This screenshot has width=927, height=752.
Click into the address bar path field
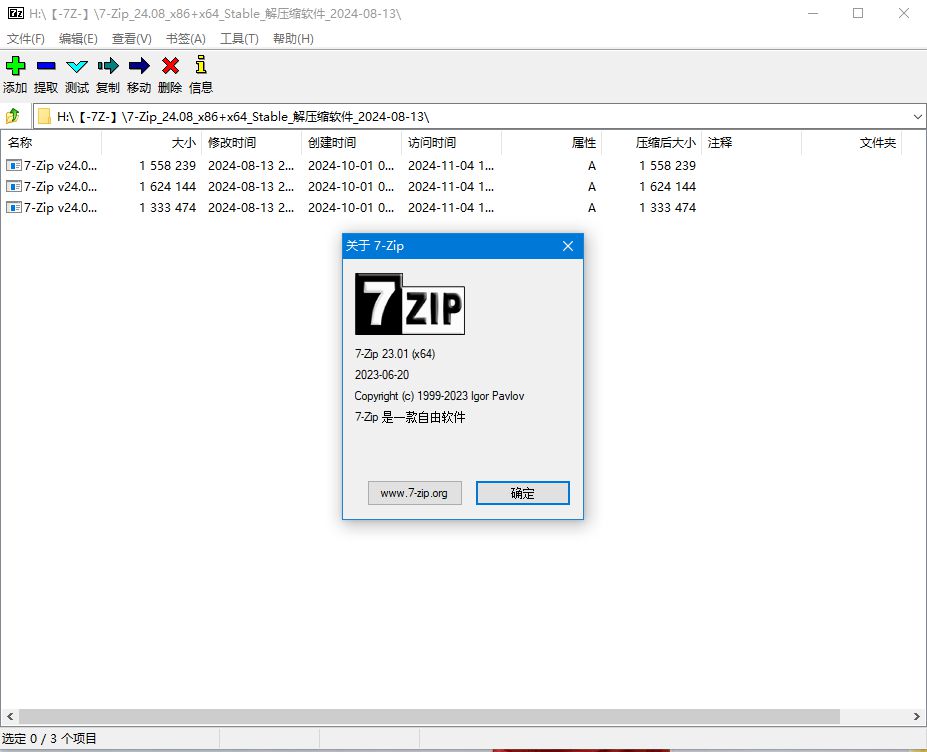click(x=479, y=116)
